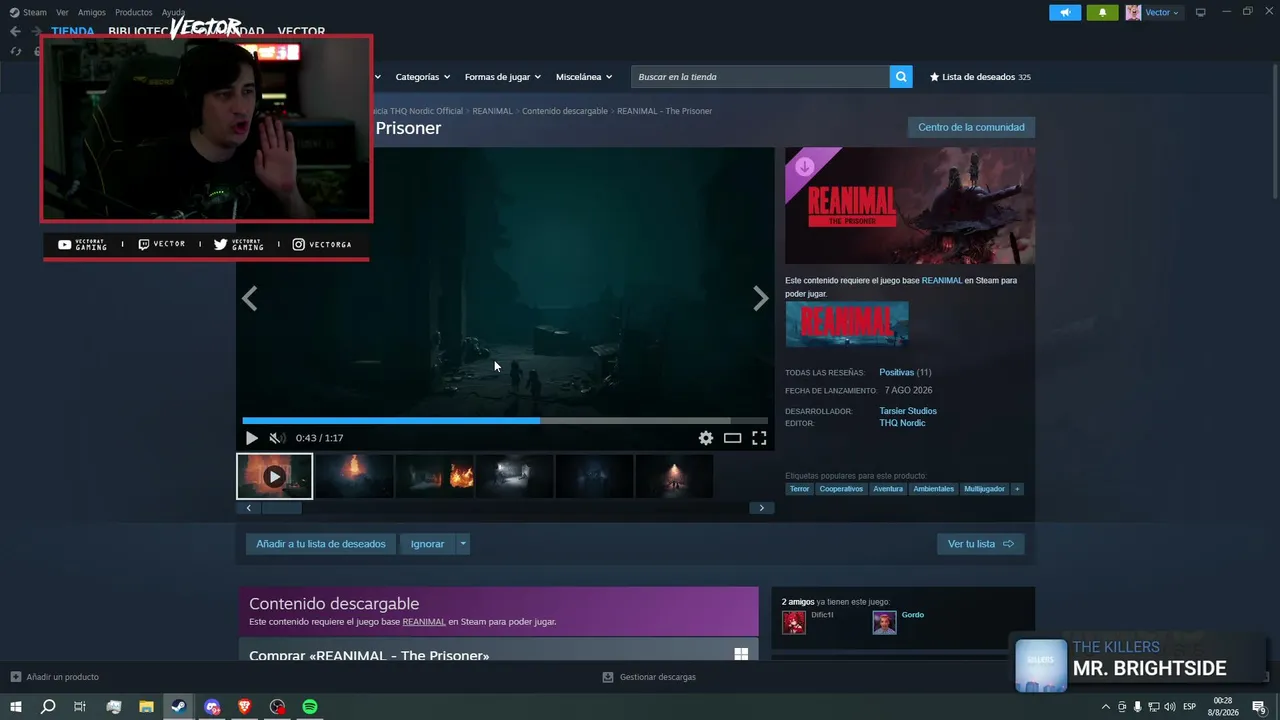Select the Cooperativos tag
1280x720 pixels.
tap(841, 489)
